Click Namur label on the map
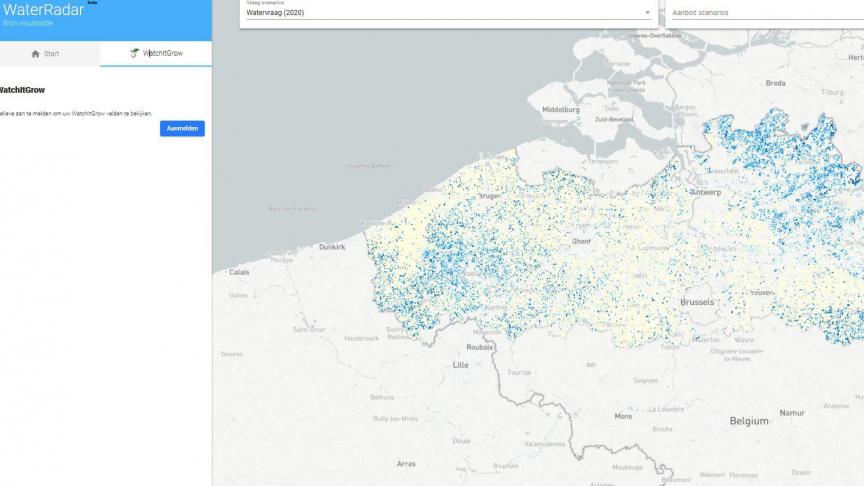 click(x=792, y=413)
